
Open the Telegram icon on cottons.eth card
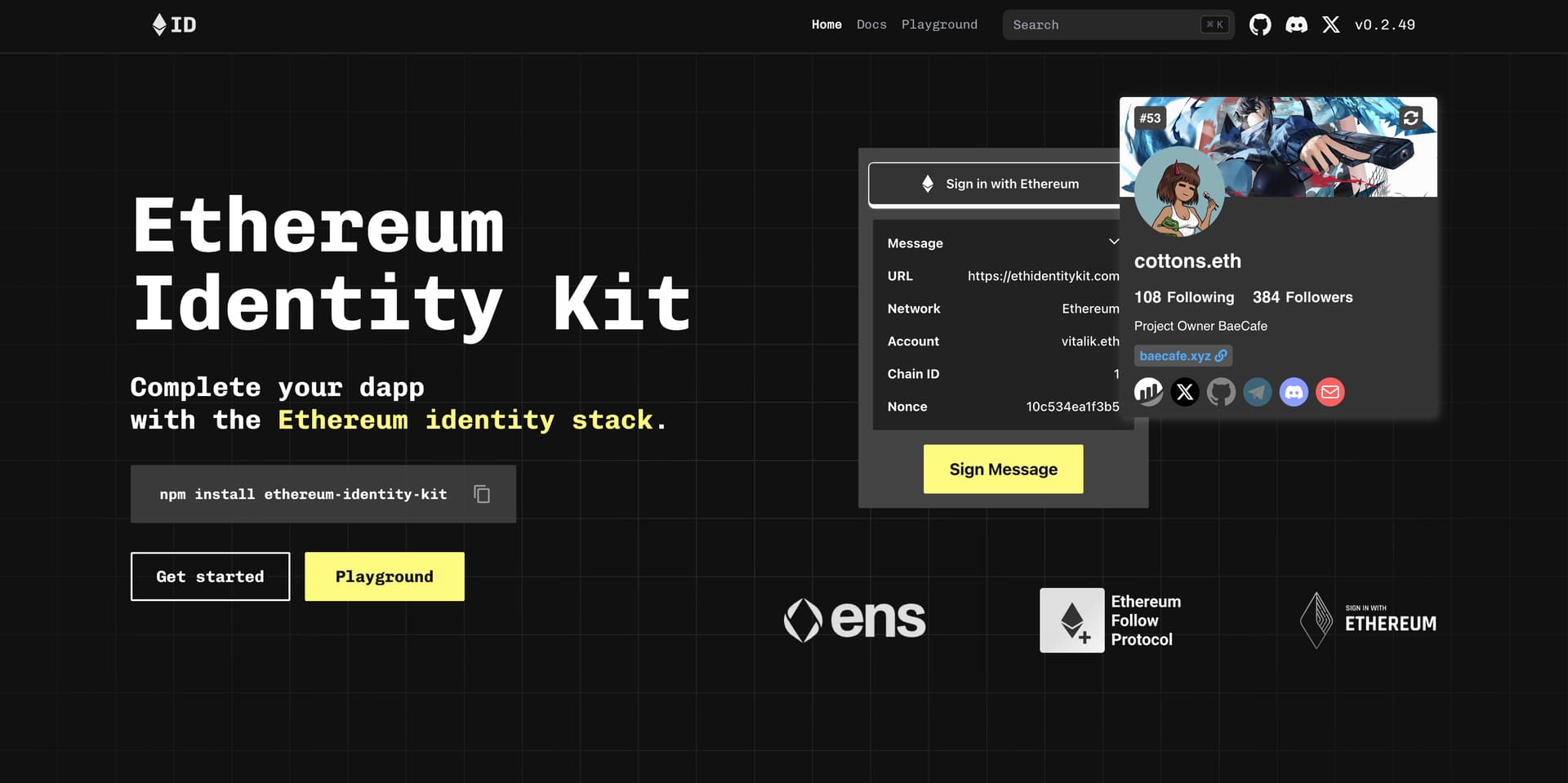1258,392
